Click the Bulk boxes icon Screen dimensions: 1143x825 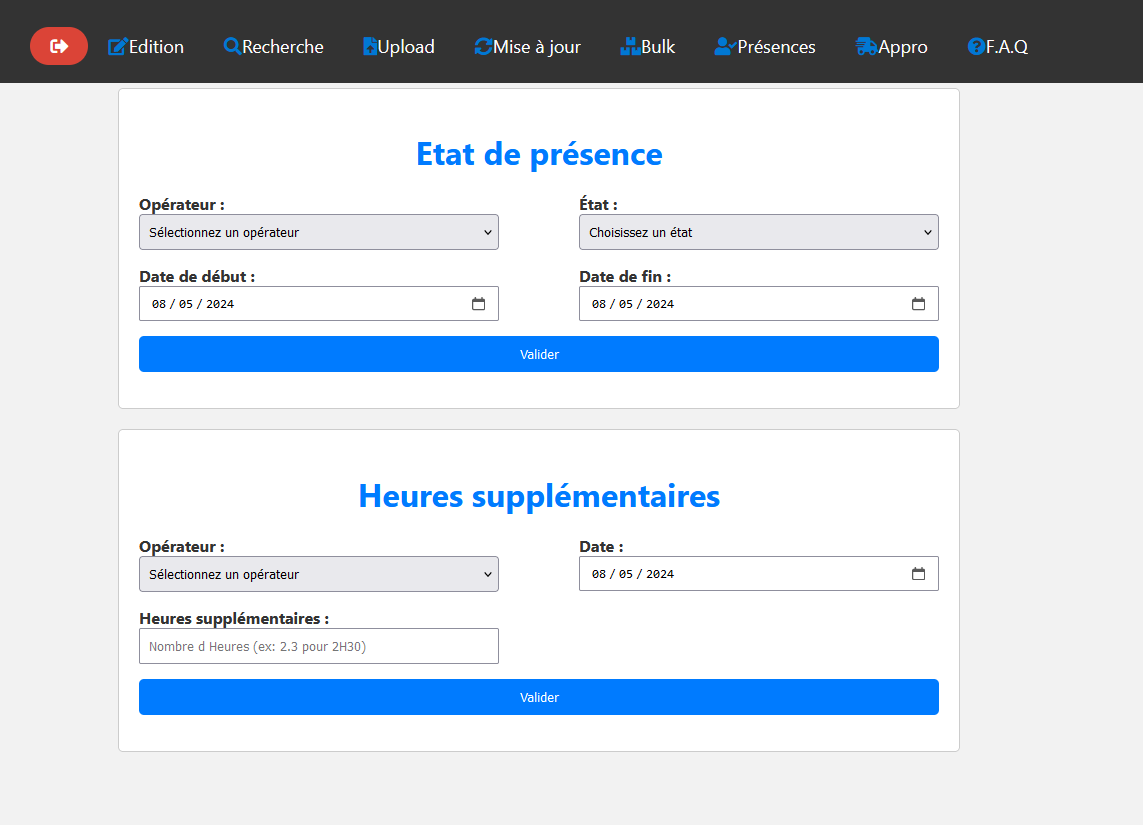click(x=630, y=46)
